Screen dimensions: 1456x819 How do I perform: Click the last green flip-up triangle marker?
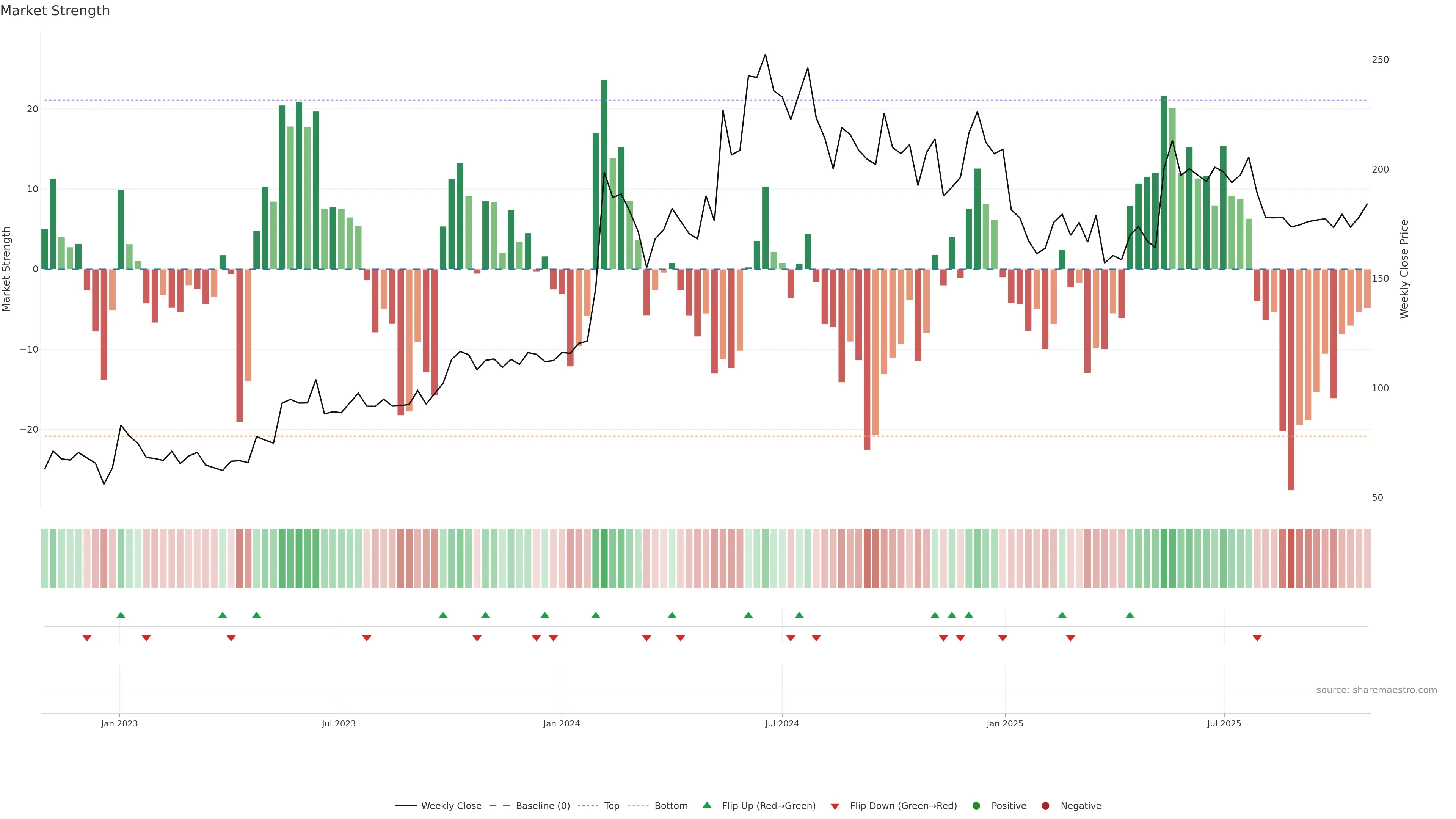(x=1130, y=615)
